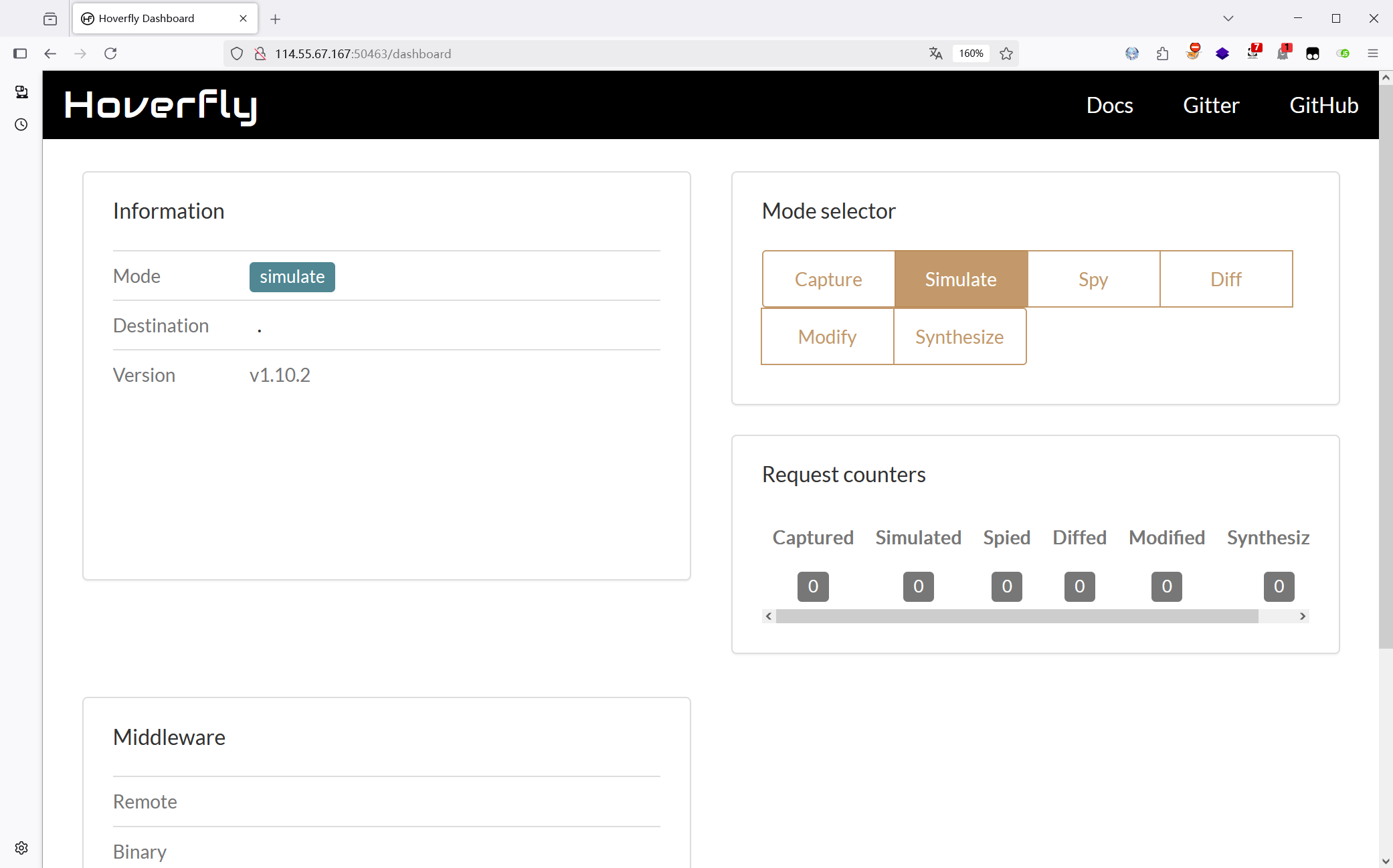
Task: Click the forward navigation arrow
Action: tap(80, 53)
